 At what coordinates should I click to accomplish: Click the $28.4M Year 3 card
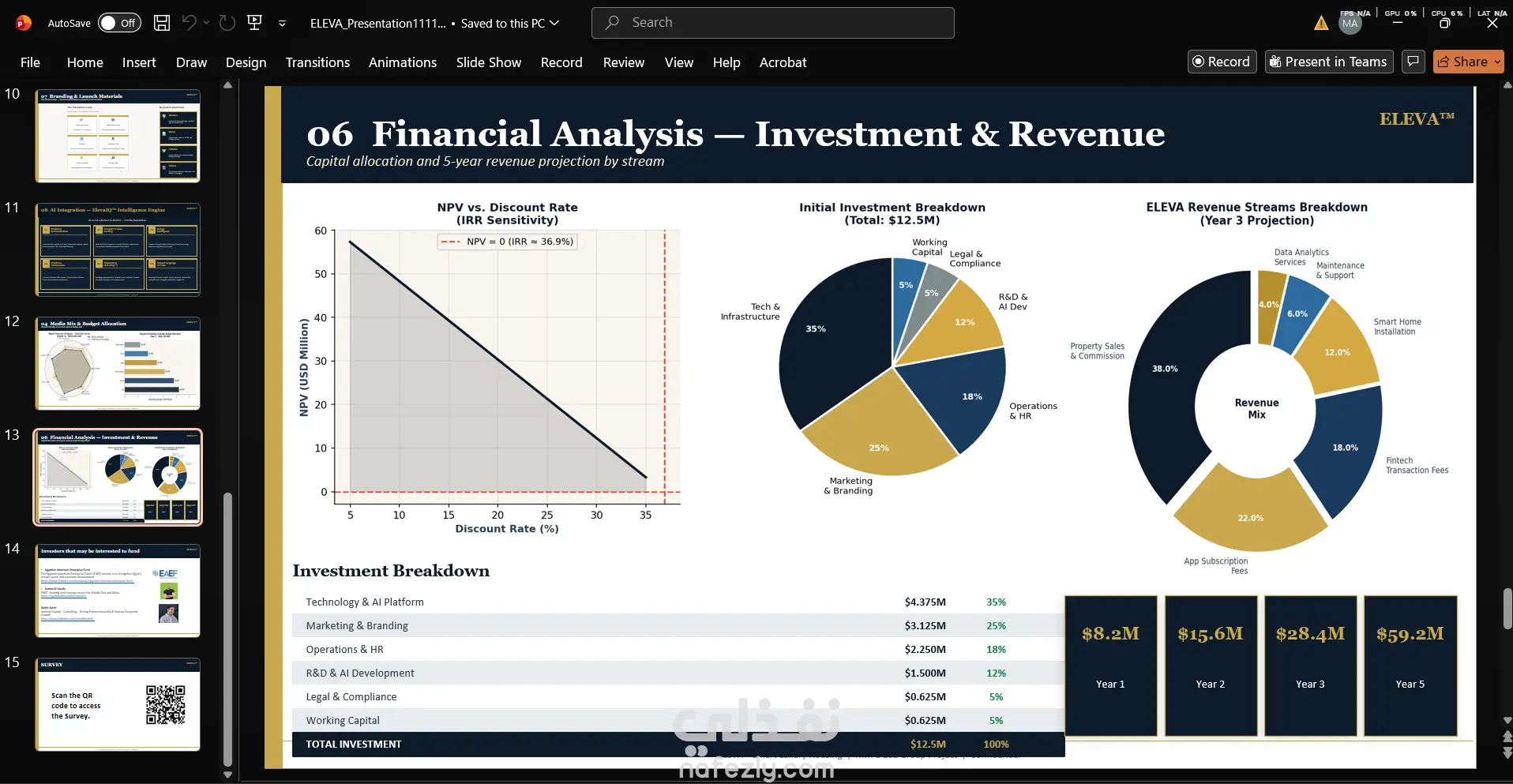click(x=1310, y=666)
